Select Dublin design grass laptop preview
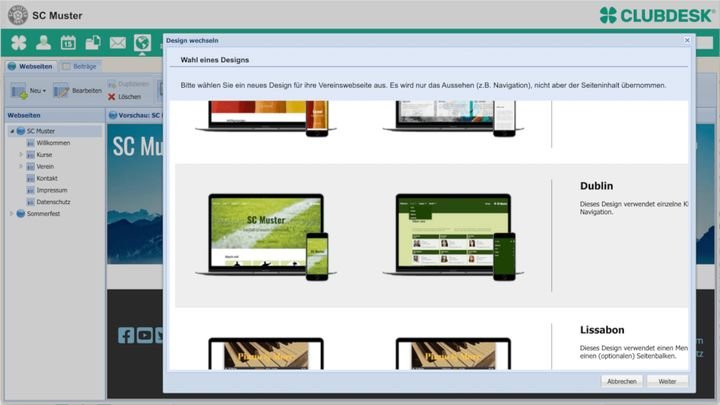Viewport: 720px width, 405px height. (x=266, y=236)
